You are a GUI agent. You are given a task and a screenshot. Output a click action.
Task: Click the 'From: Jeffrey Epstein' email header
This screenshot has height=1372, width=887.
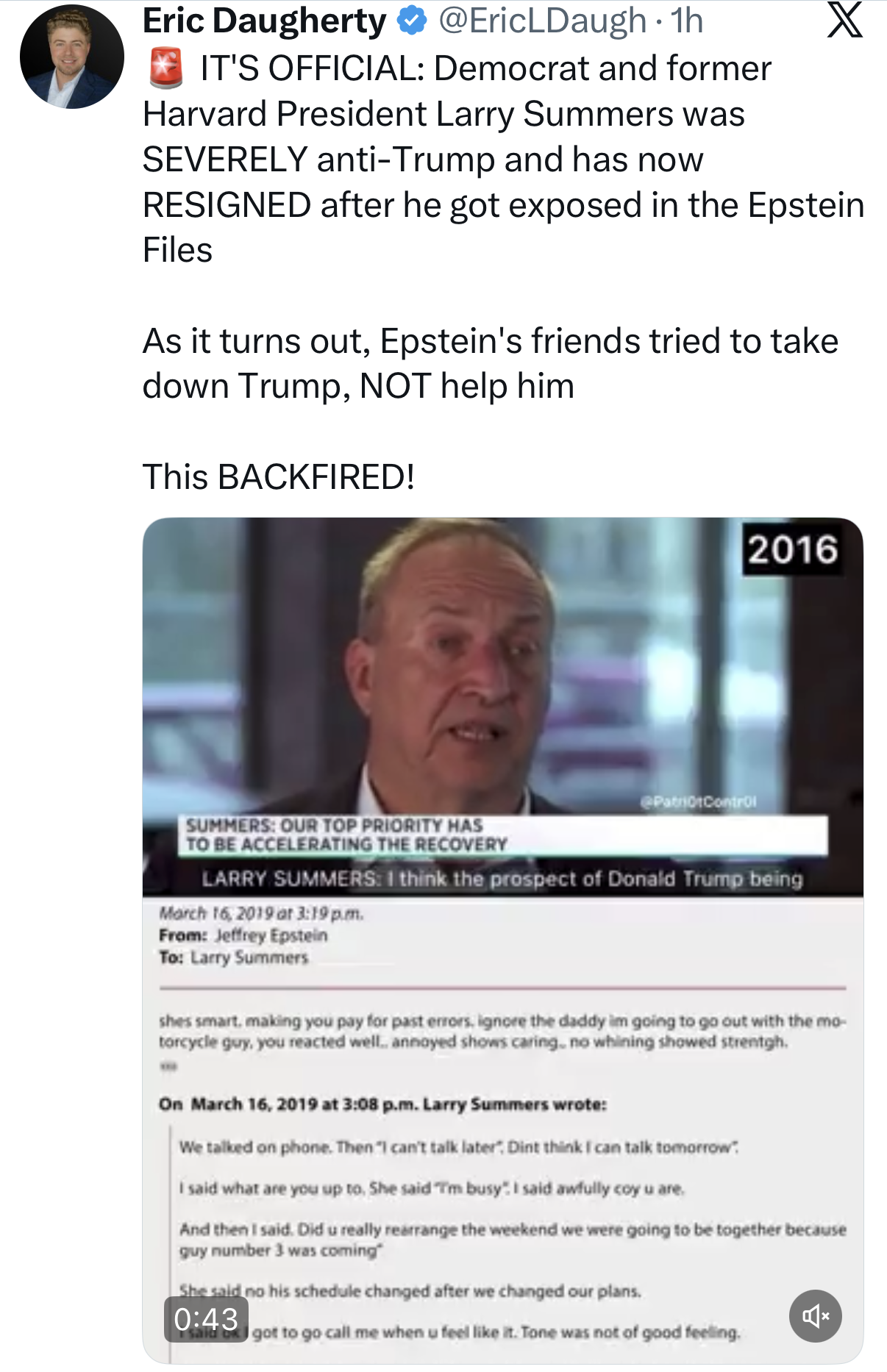point(243,935)
